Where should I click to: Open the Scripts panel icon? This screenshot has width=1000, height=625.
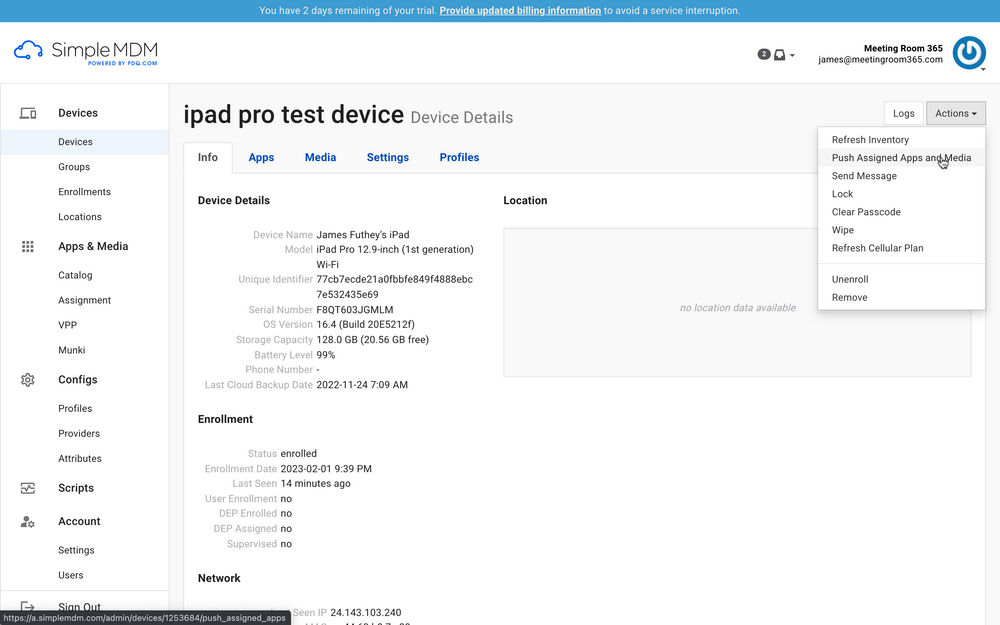coord(27,488)
